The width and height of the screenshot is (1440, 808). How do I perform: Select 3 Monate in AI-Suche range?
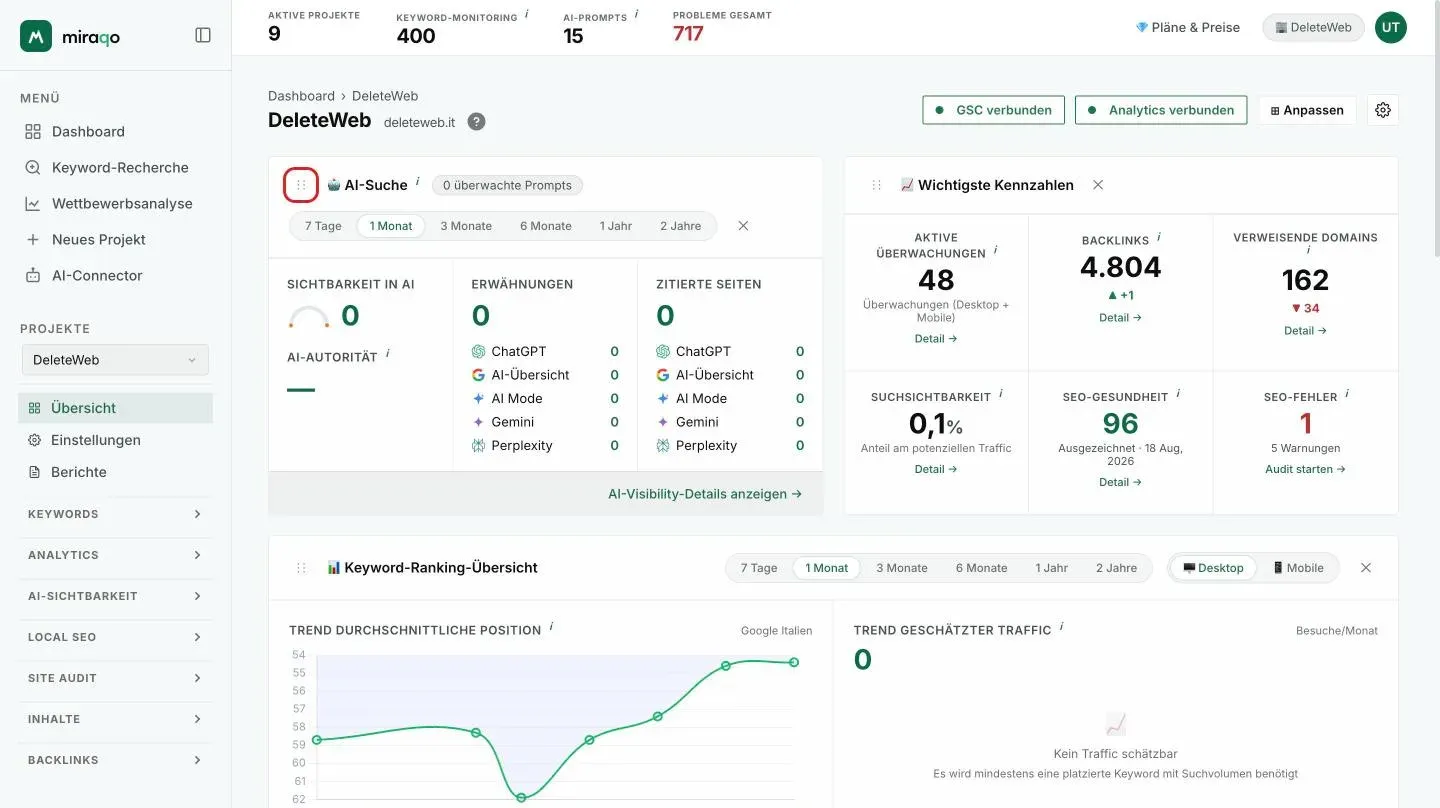click(466, 226)
